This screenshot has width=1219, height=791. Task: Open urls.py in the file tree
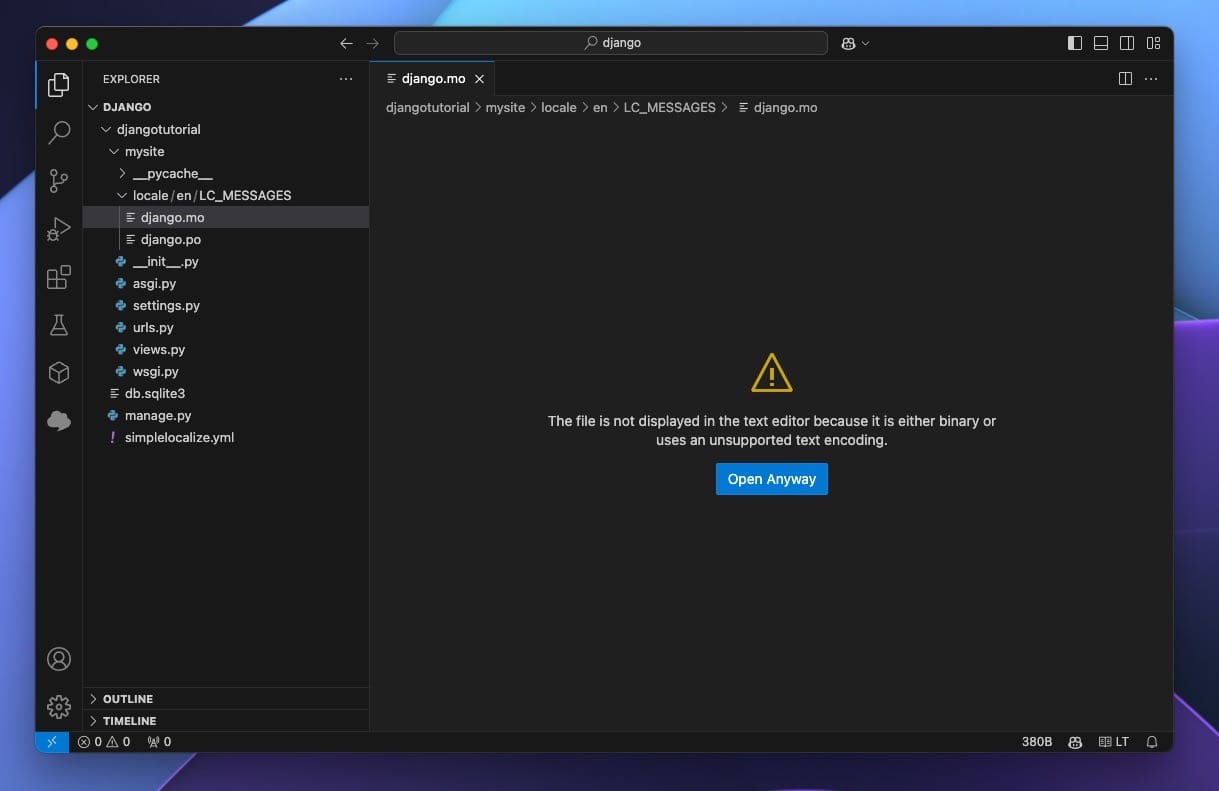click(x=226, y=327)
